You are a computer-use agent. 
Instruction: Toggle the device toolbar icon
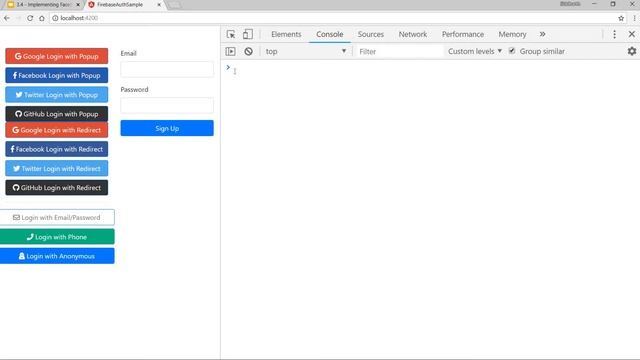[x=247, y=34]
